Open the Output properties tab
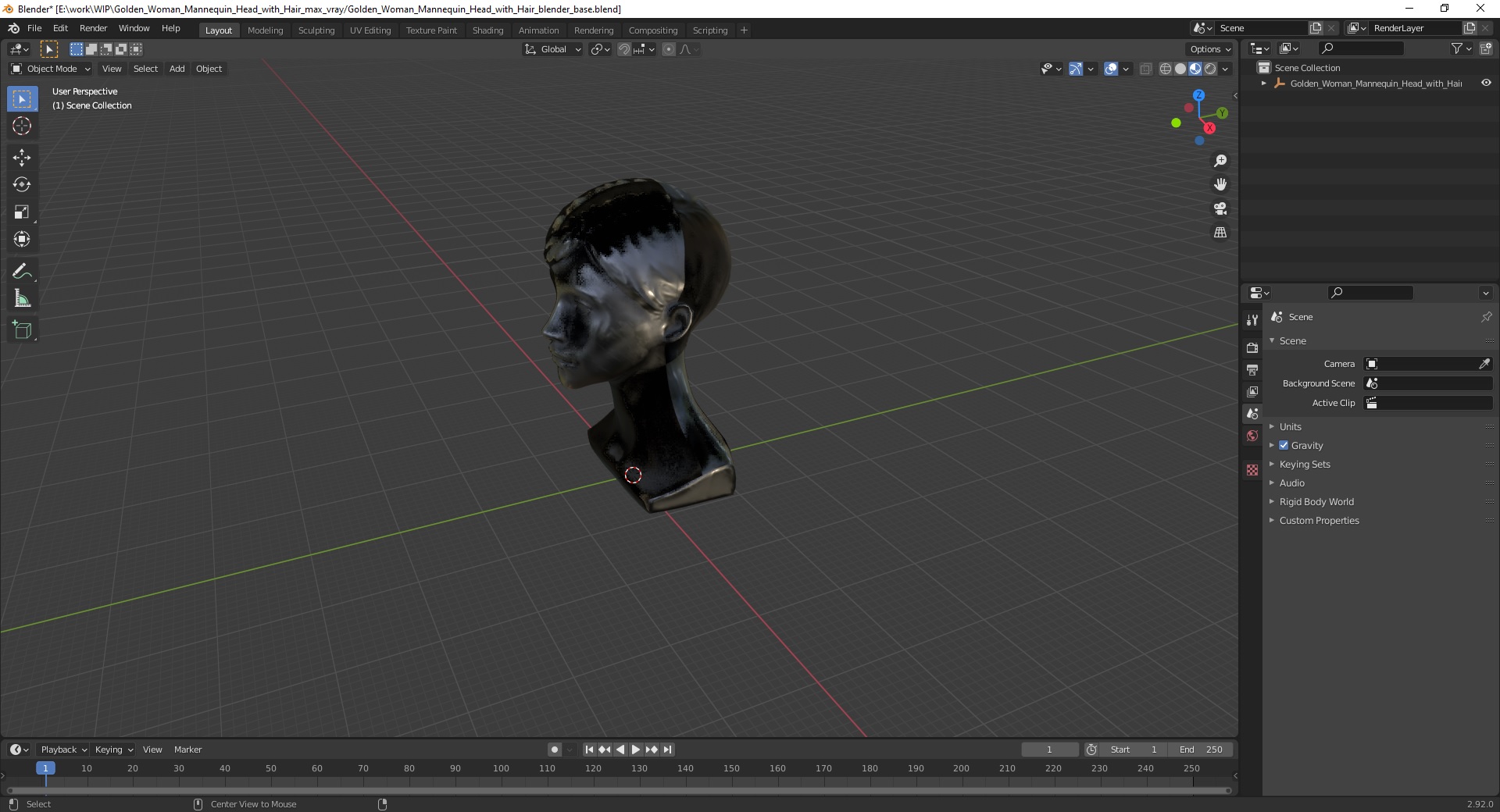 [1252, 369]
